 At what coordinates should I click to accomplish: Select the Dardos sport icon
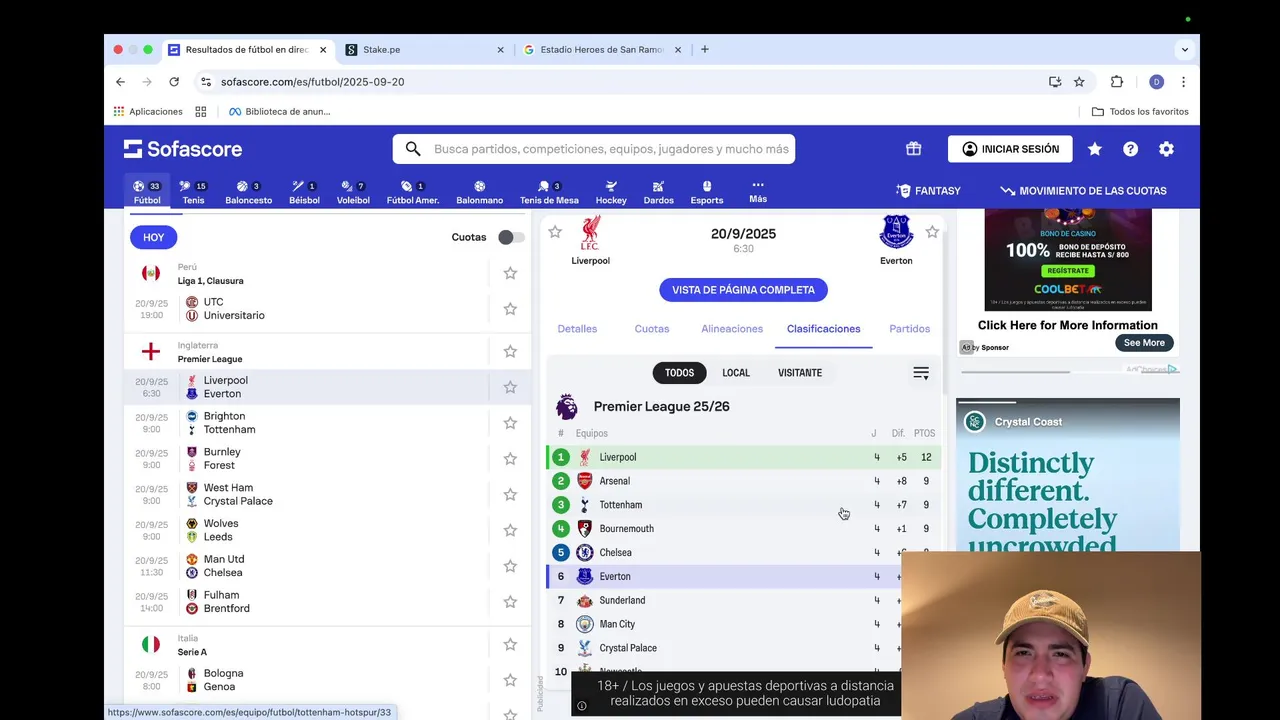[658, 192]
